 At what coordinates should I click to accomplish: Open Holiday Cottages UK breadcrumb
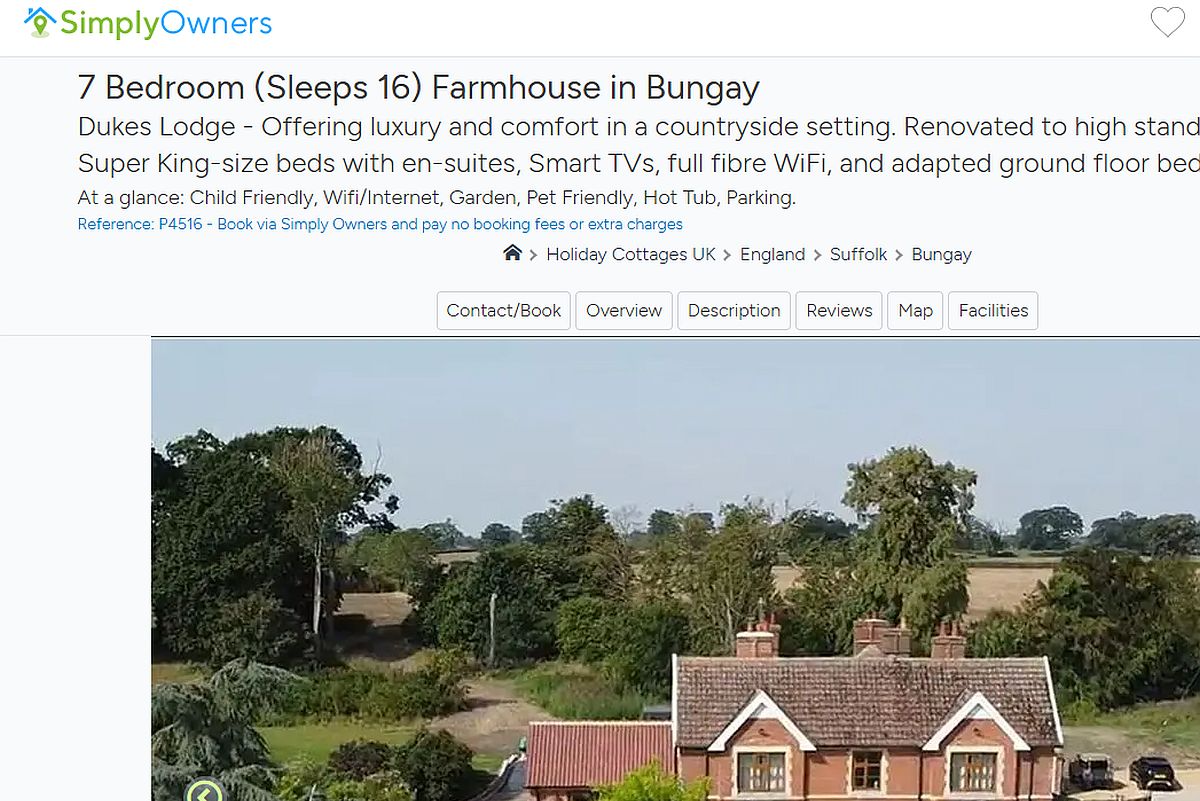tap(631, 254)
